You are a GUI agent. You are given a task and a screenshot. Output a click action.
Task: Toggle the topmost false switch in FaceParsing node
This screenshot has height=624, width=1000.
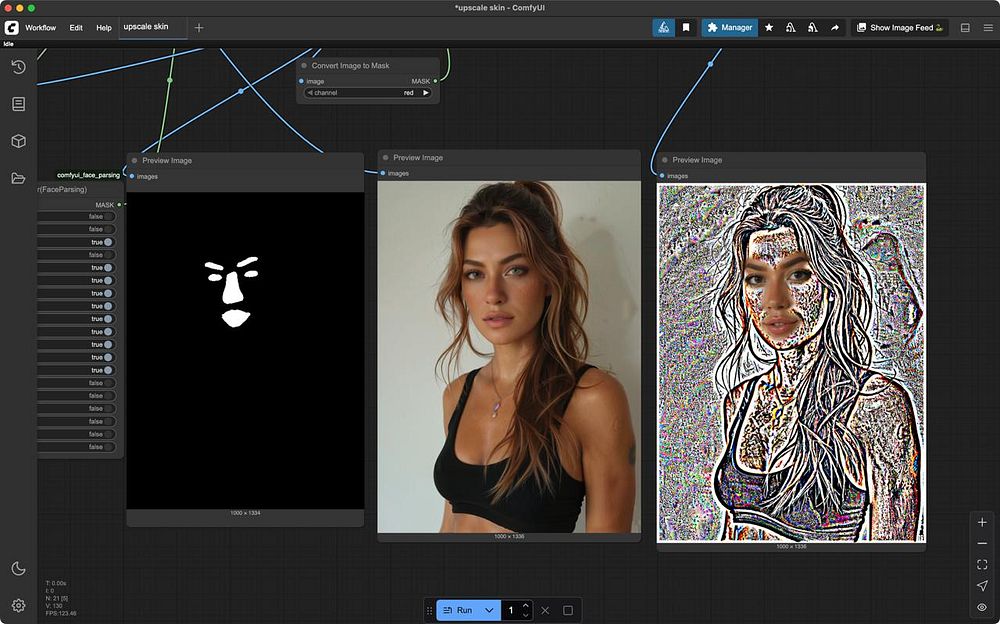[x=108, y=217]
